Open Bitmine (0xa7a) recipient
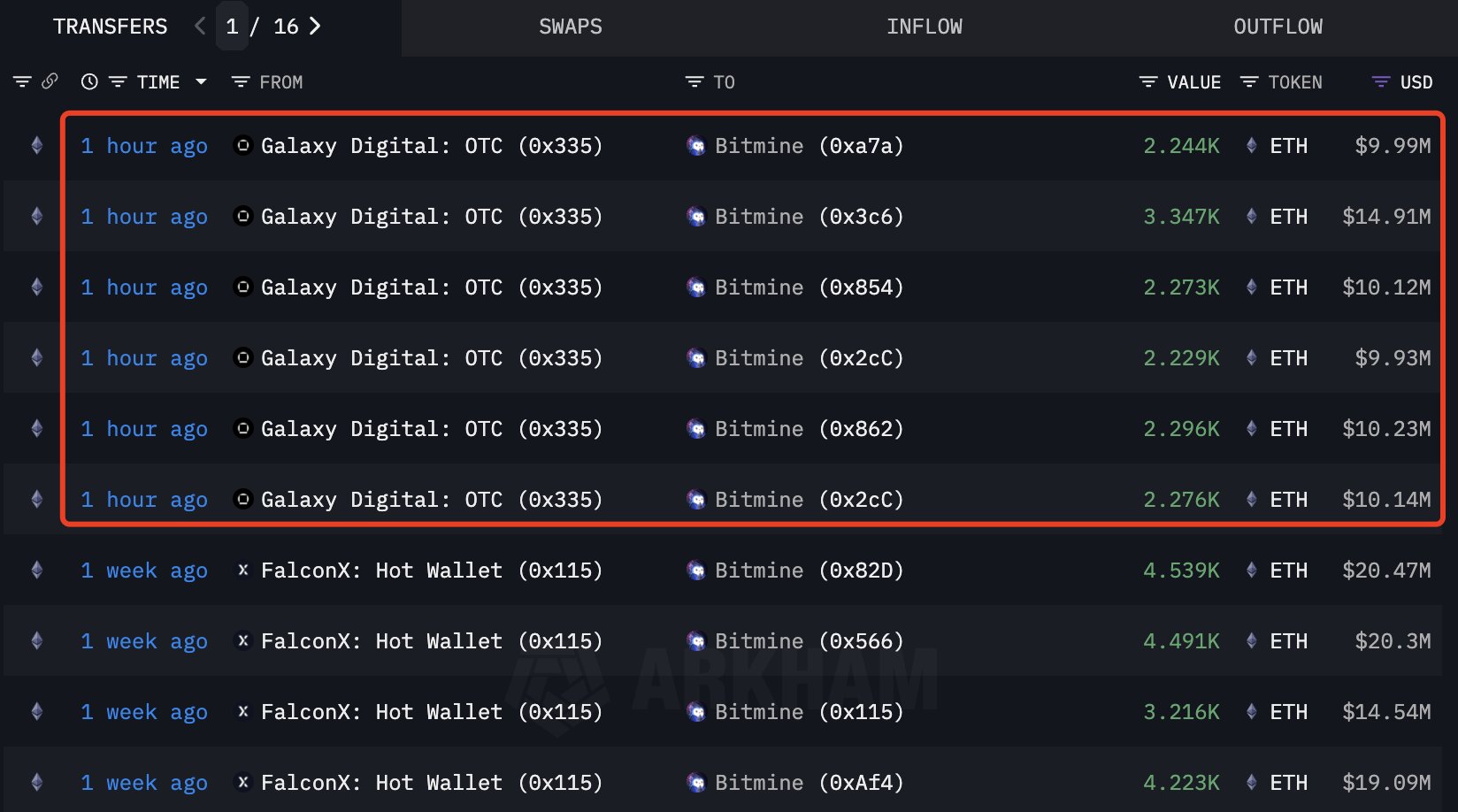 [x=810, y=146]
